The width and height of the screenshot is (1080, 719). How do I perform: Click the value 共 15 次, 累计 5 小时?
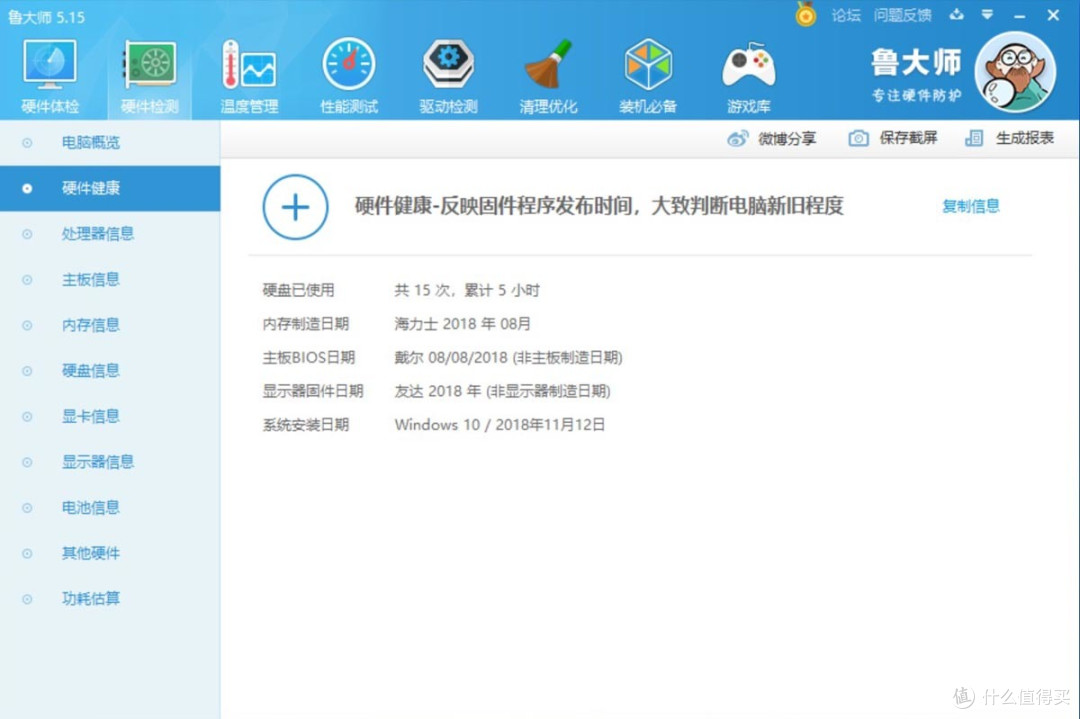pos(467,290)
